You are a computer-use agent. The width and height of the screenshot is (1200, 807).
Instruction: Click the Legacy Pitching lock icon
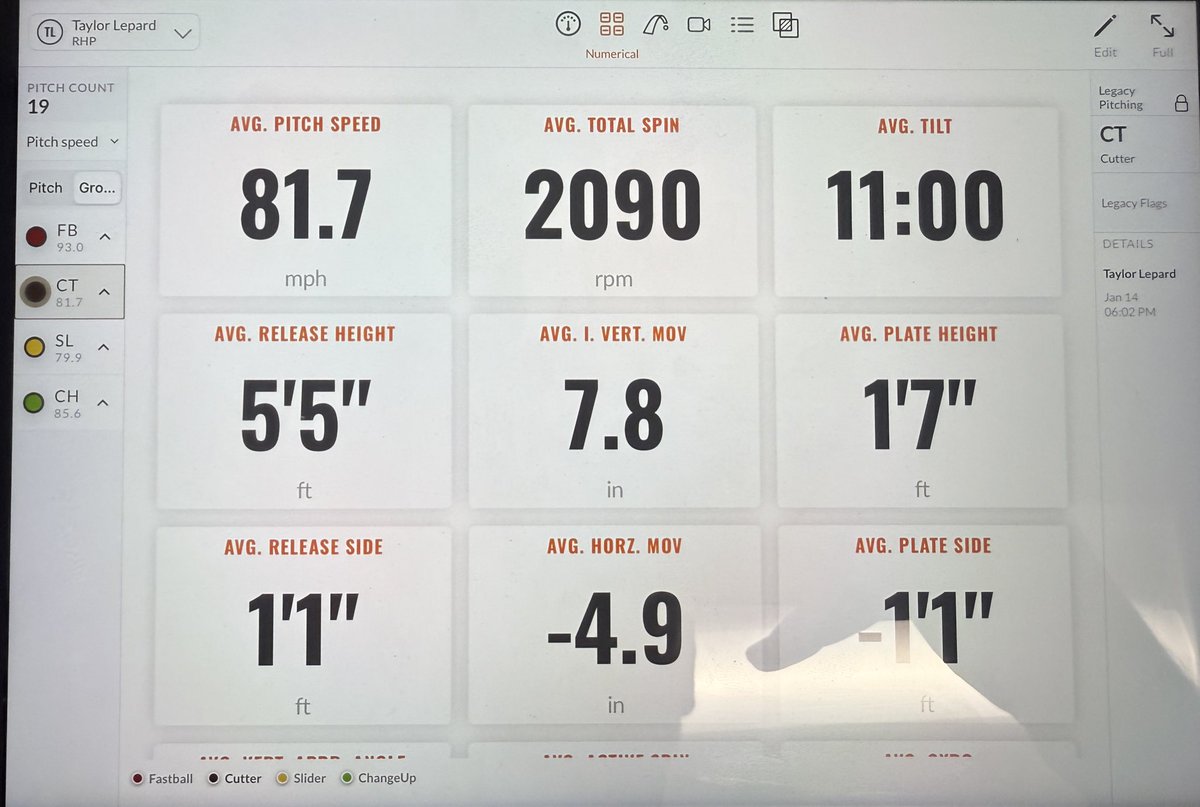1181,103
